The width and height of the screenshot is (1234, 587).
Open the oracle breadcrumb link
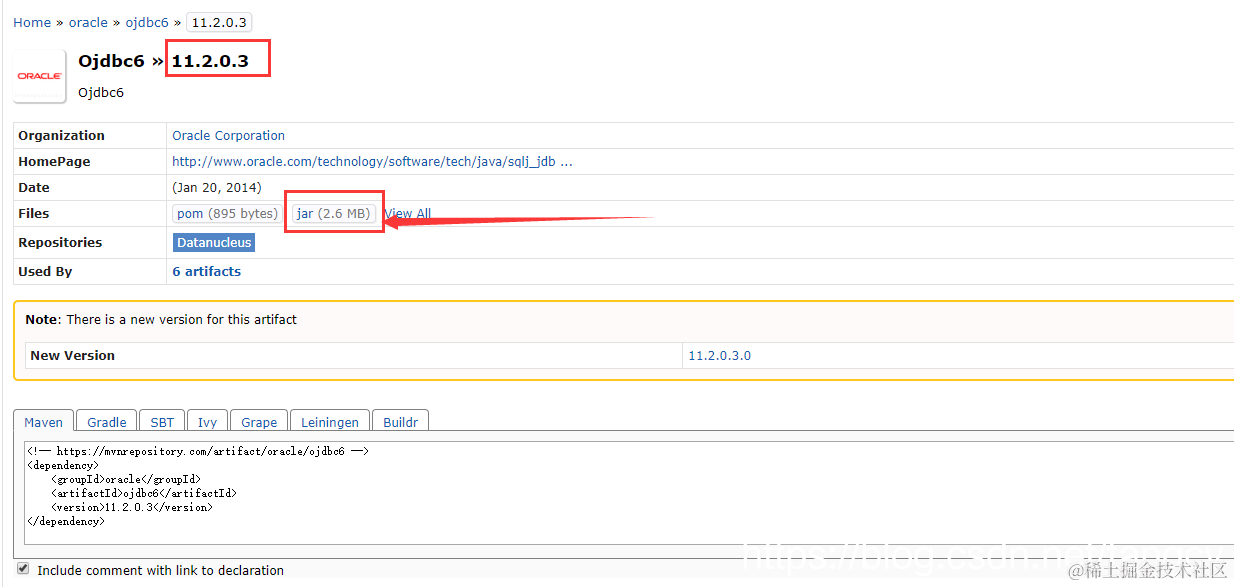(x=88, y=22)
